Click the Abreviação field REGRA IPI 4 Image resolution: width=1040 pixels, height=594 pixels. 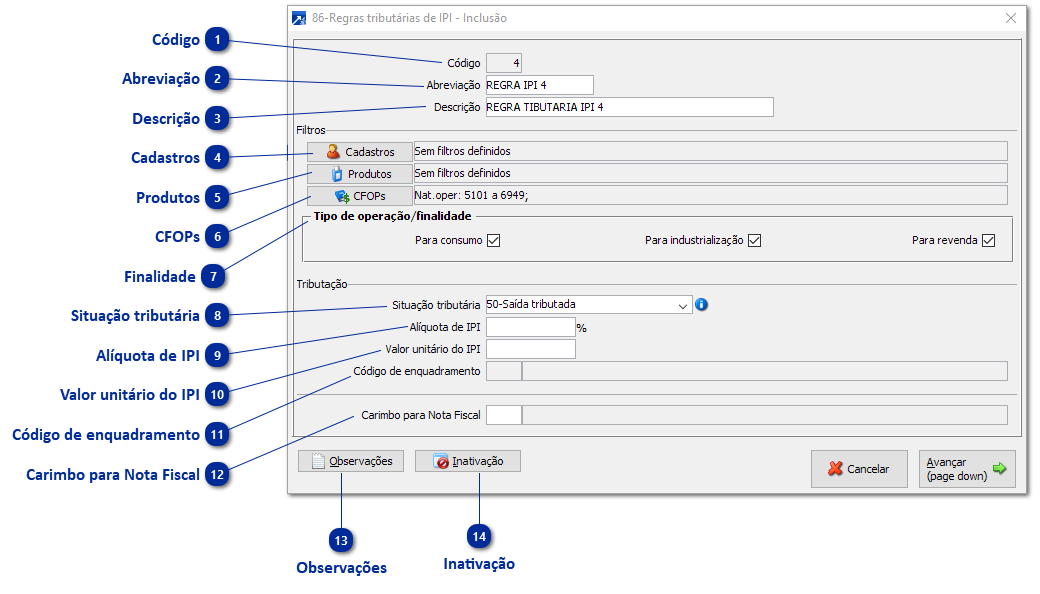540,85
